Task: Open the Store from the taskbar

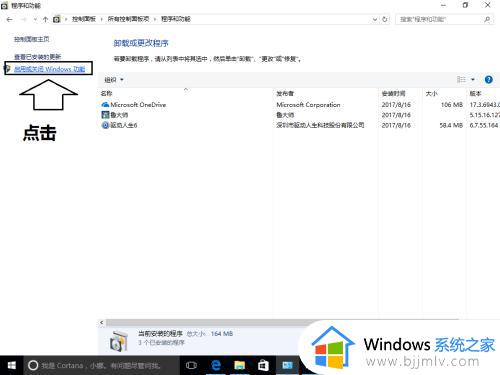Action: [263, 366]
